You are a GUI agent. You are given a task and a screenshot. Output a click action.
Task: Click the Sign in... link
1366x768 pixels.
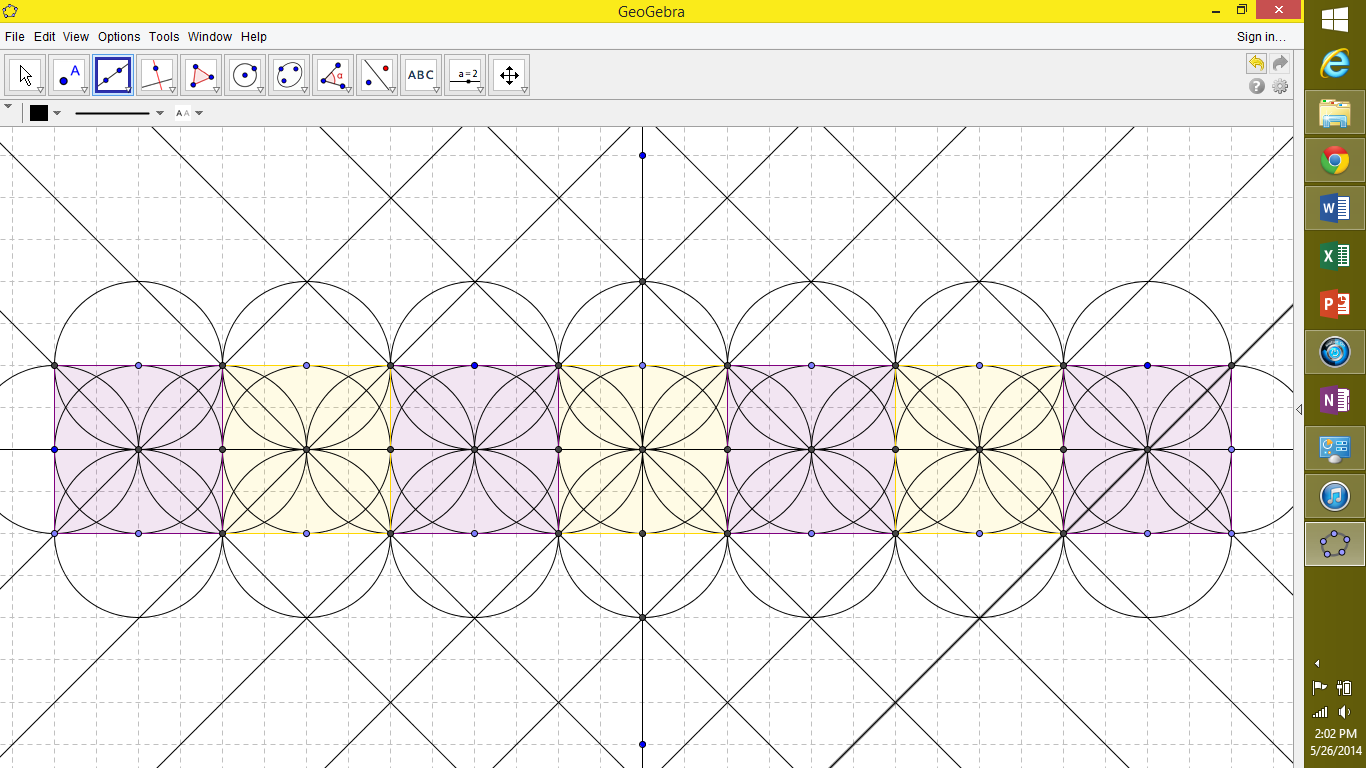[x=1261, y=37]
